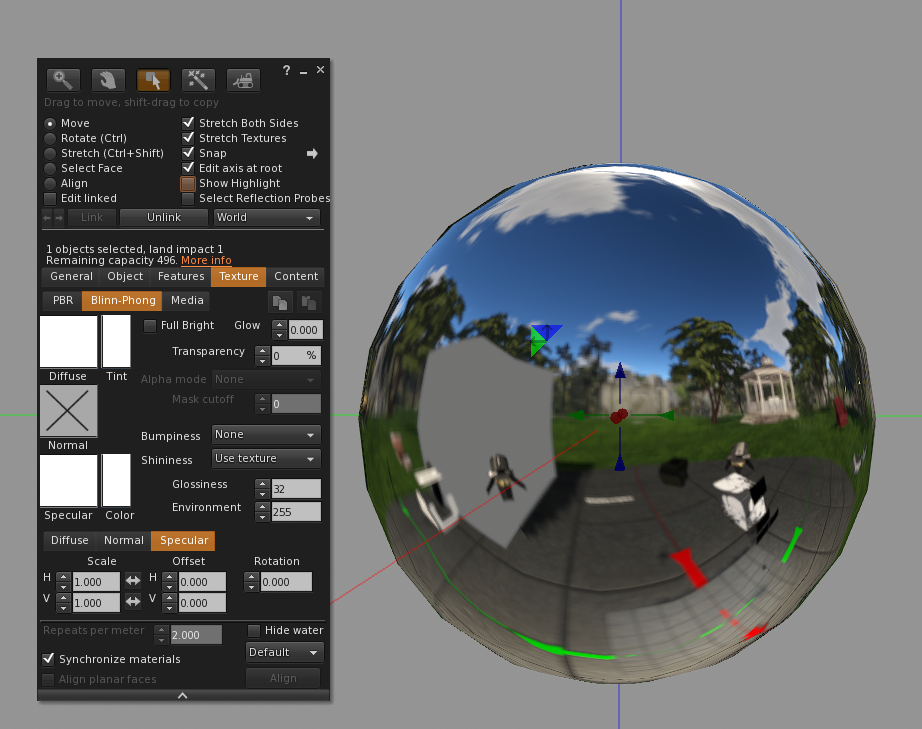Enable Select Reflection Probes checkbox

(x=188, y=199)
